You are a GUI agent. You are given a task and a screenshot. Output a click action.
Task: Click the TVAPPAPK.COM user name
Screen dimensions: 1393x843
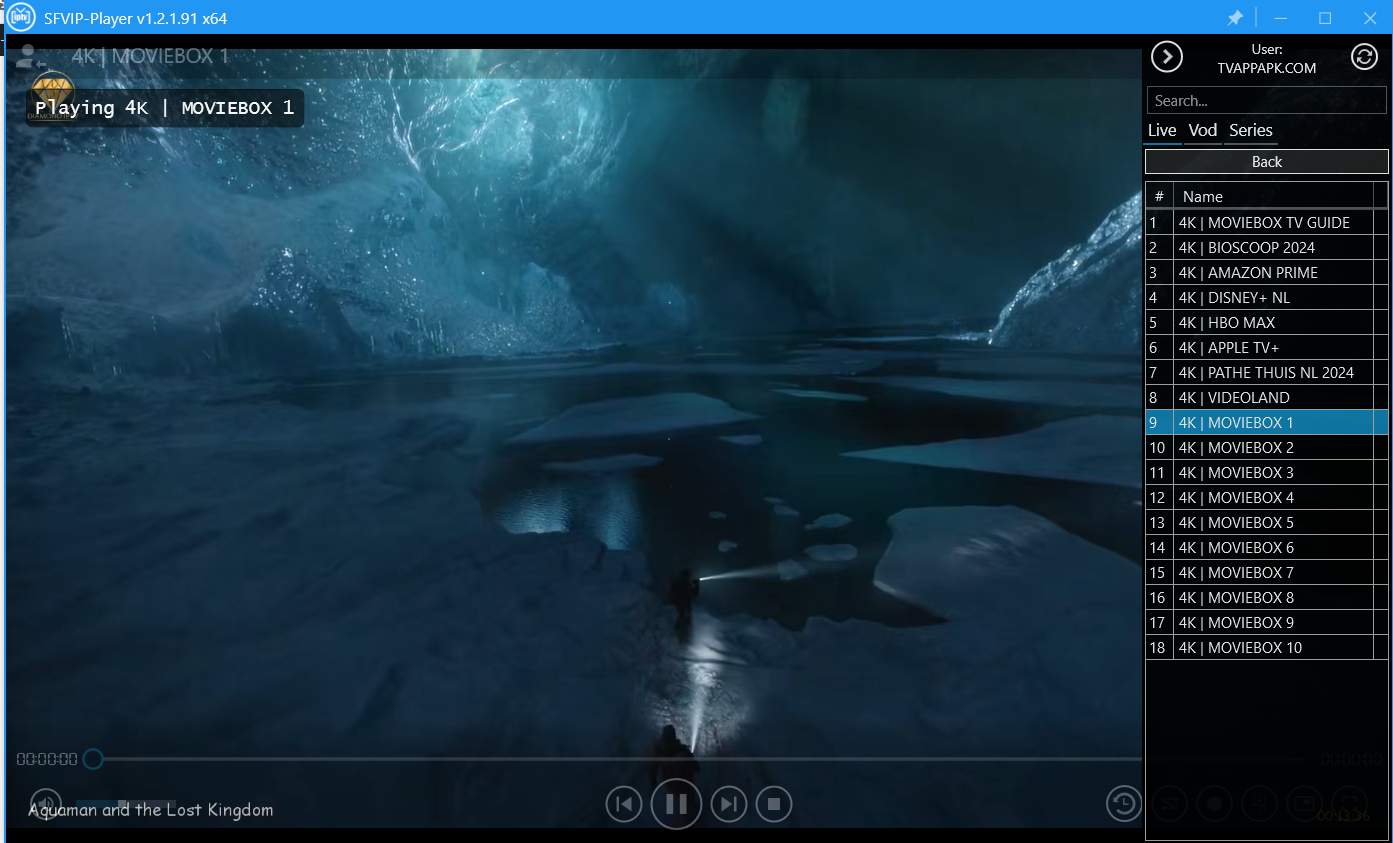(1267, 68)
